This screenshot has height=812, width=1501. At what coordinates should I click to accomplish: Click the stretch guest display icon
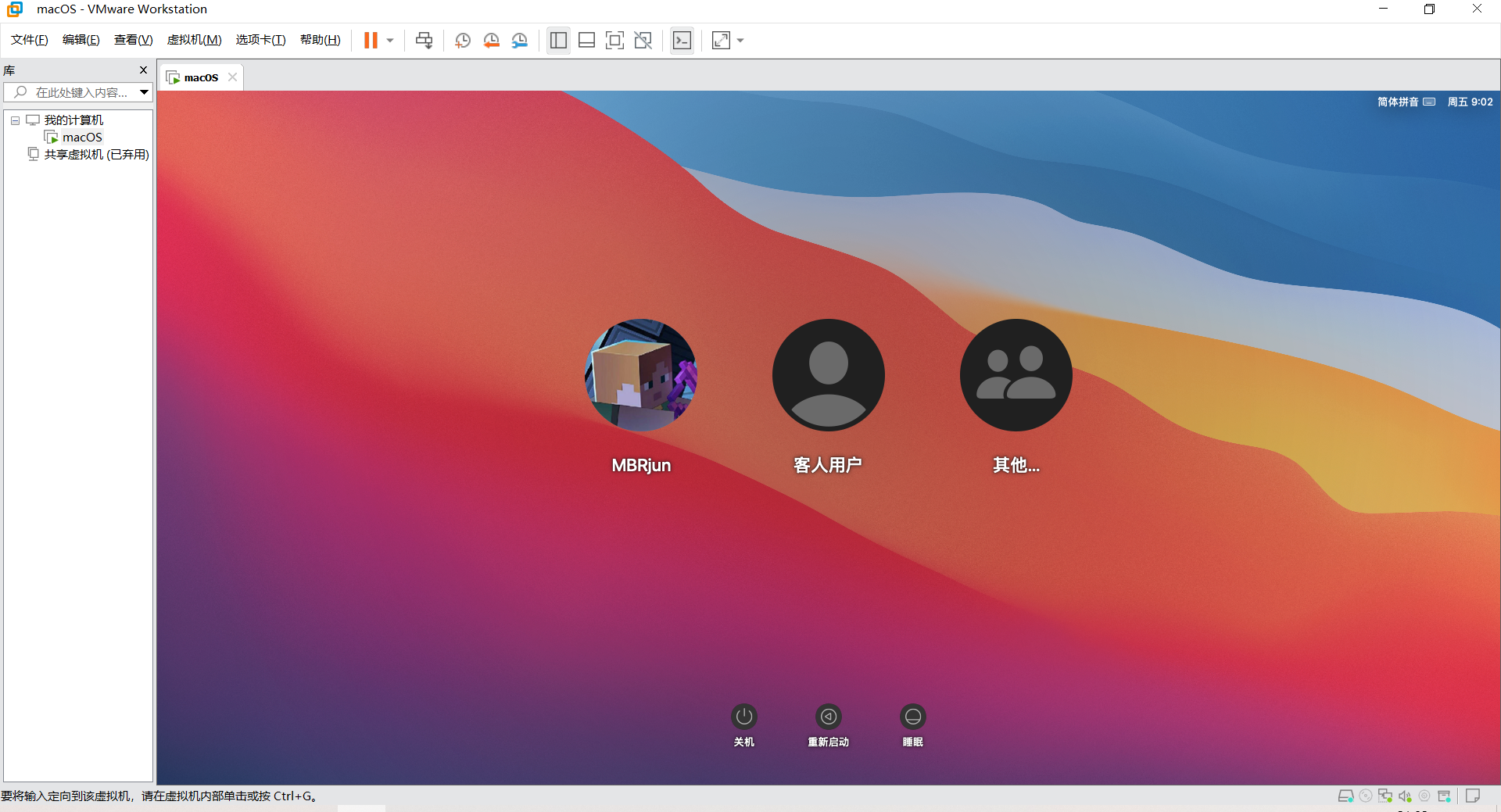(x=721, y=40)
